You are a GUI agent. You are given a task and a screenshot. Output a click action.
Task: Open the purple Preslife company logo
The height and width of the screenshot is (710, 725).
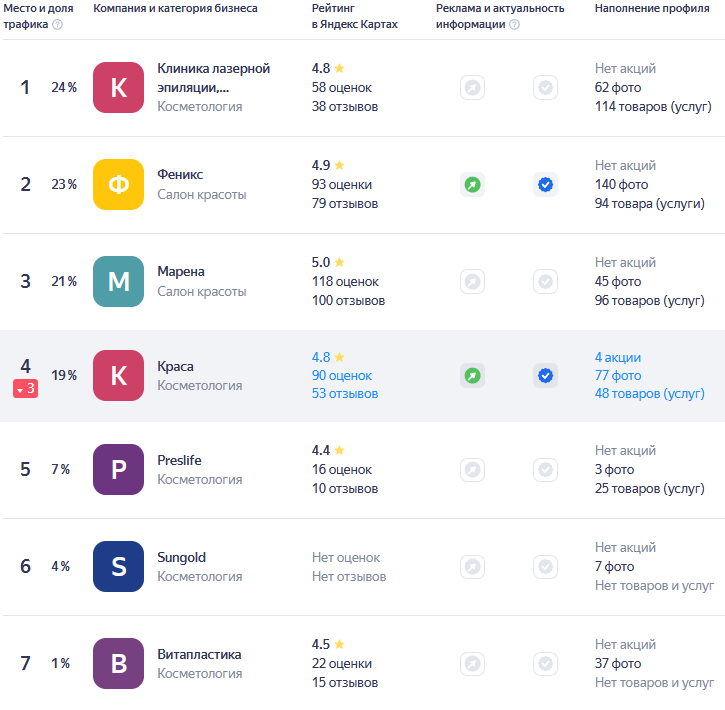118,470
